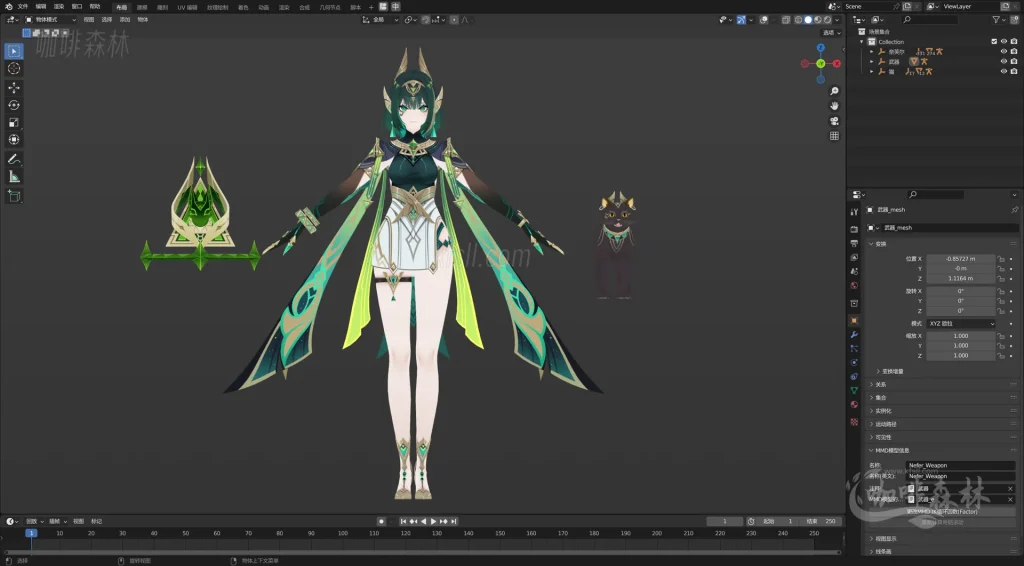The height and width of the screenshot is (566, 1024).
Task: Switch to the 着色 Shading workspace tab
Action: (x=243, y=7)
